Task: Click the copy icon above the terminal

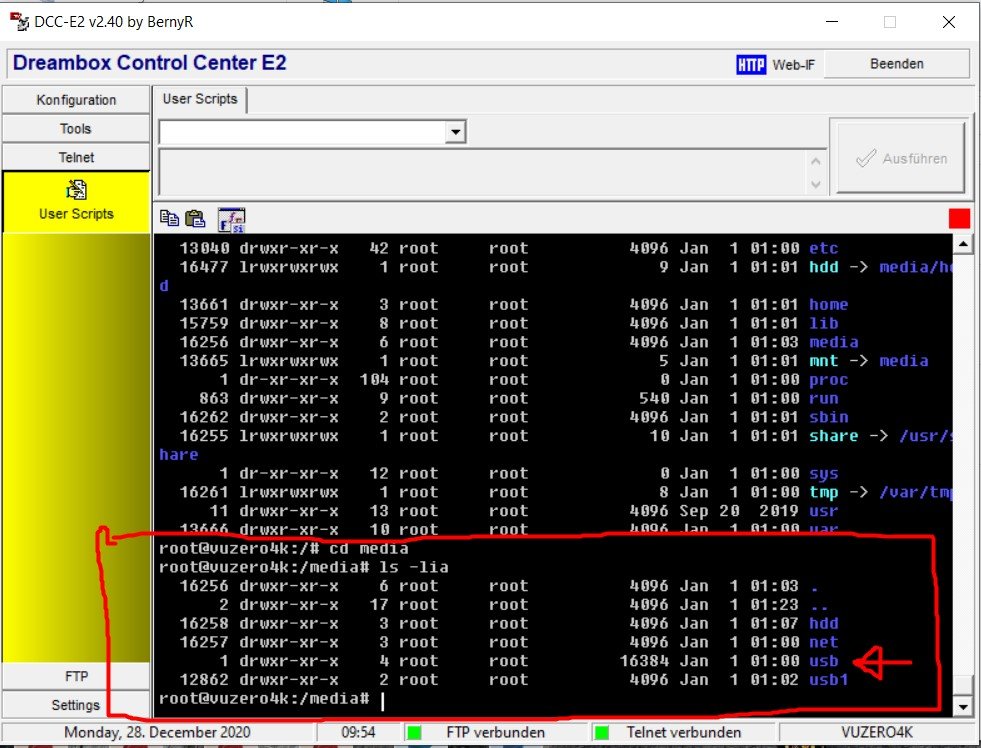Action: pos(169,219)
